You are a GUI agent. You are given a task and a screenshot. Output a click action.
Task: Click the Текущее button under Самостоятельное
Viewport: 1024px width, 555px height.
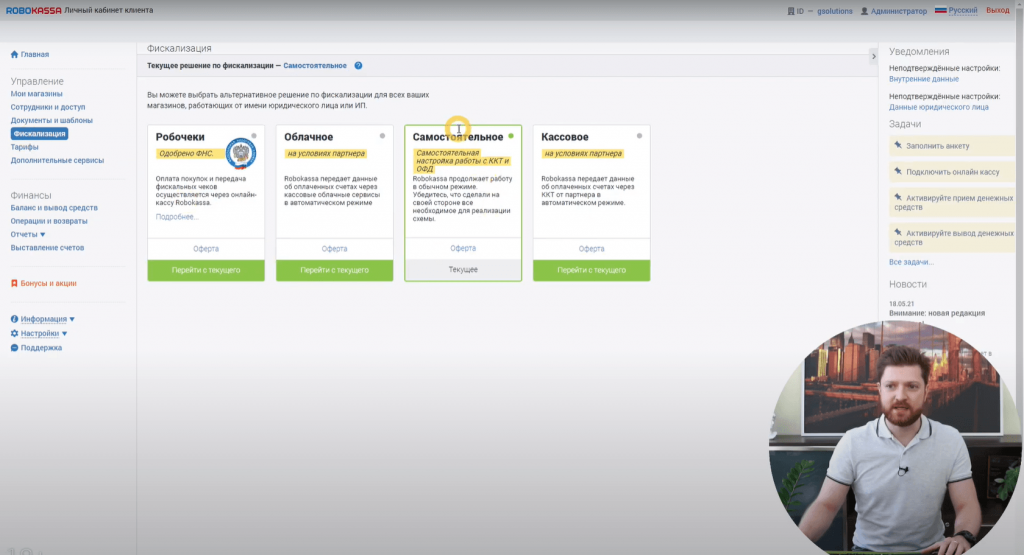463,270
